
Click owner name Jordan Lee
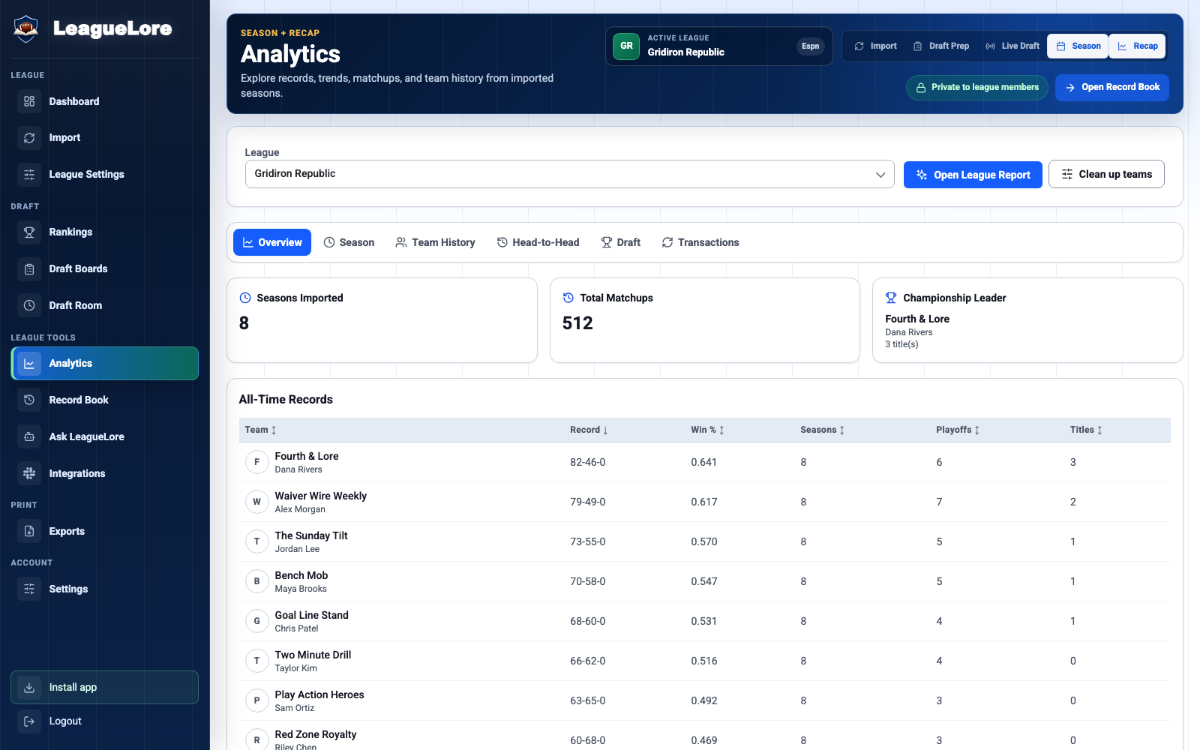click(x=297, y=549)
